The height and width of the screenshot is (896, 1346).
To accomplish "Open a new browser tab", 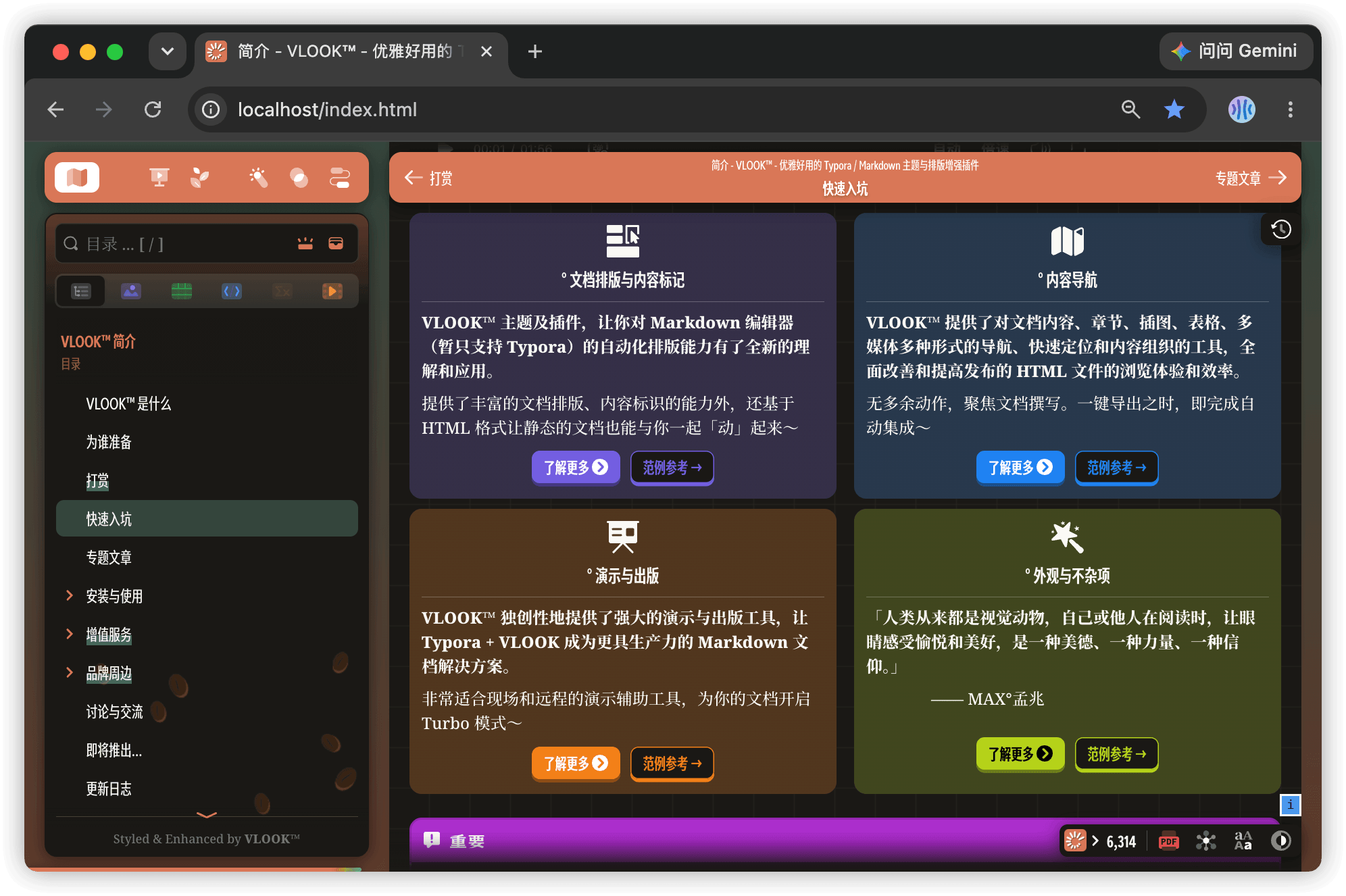I will pyautogui.click(x=535, y=51).
